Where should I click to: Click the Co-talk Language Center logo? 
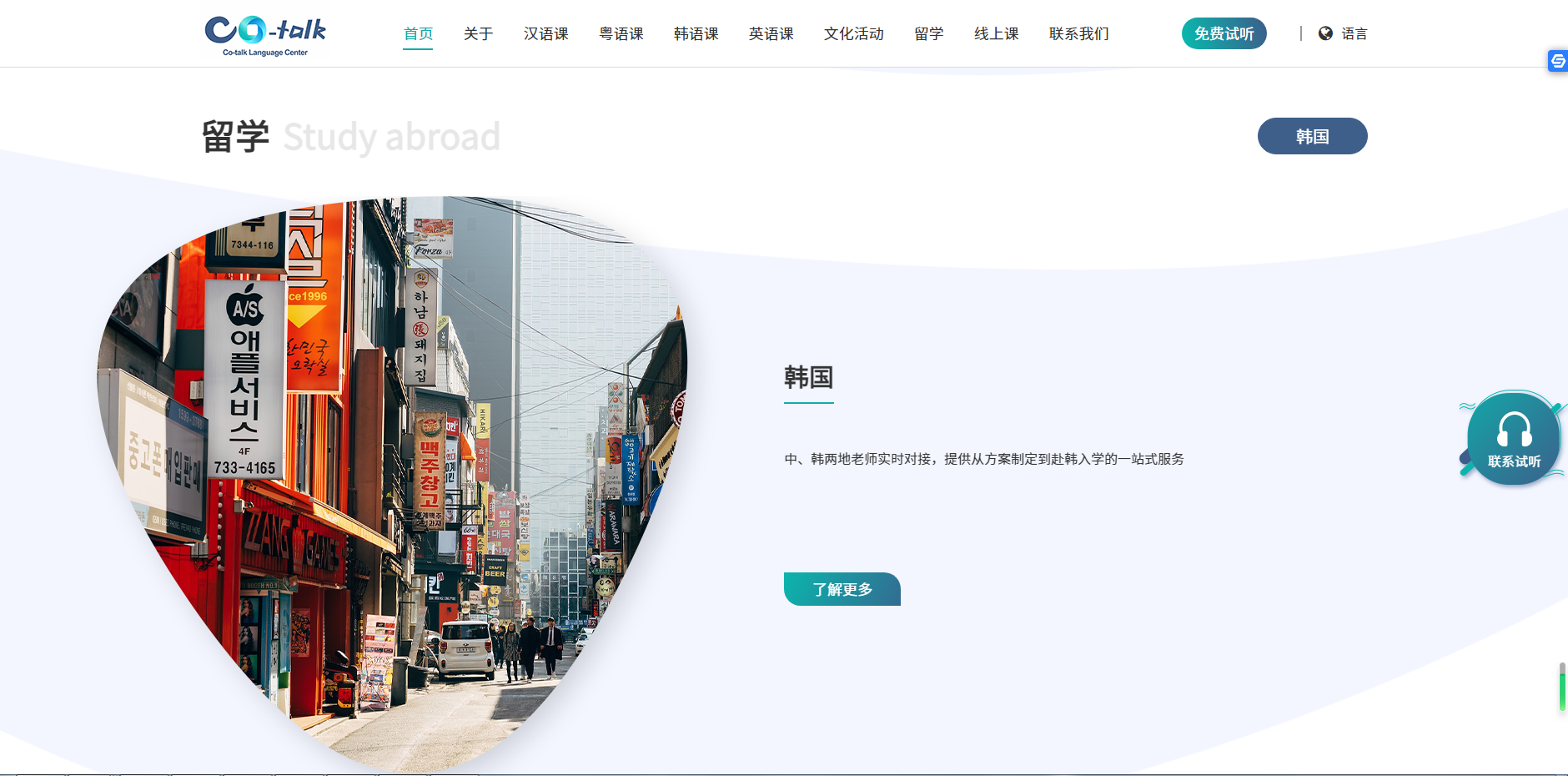point(265,35)
